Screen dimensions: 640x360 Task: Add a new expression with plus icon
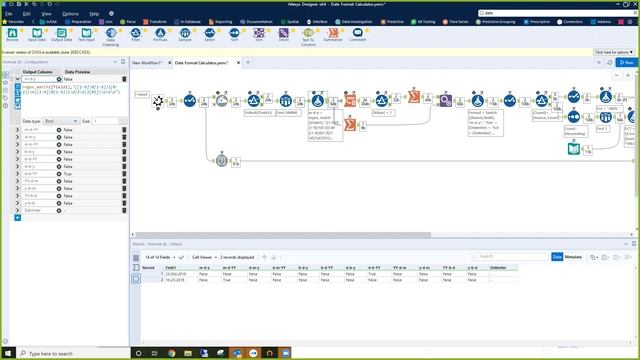(18, 218)
